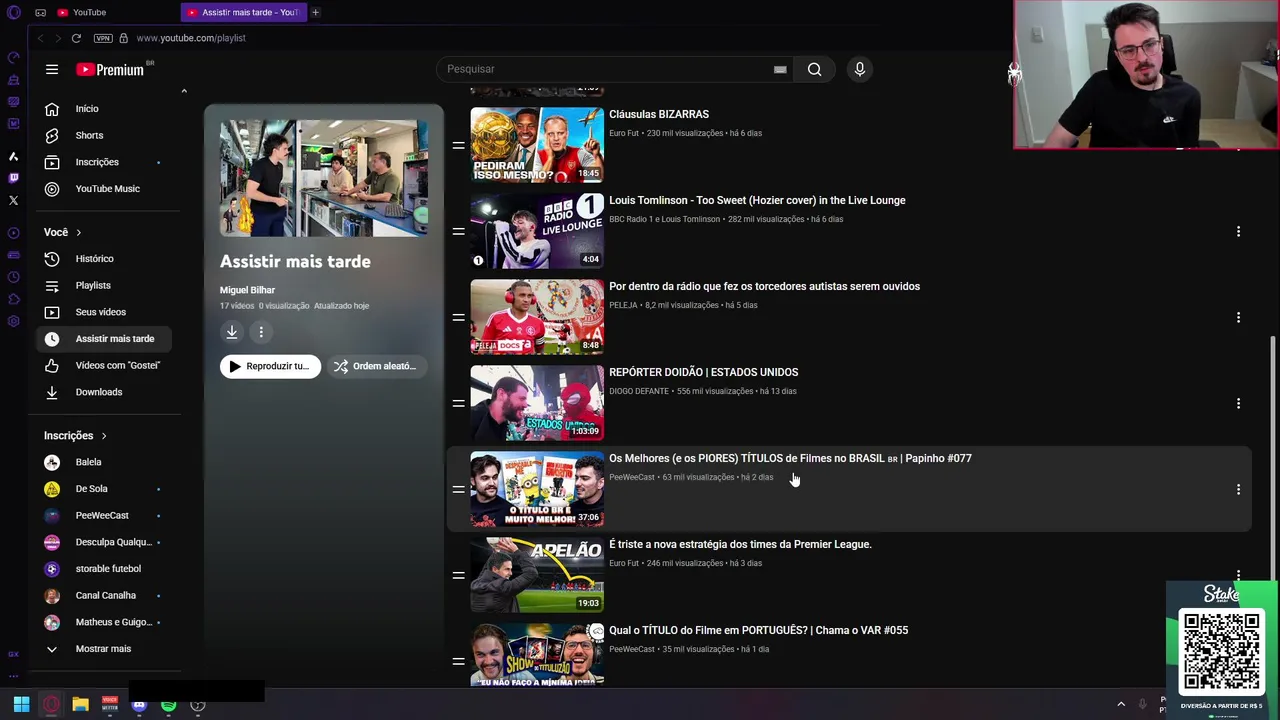
Task: Open options menu for Papinho #077 video
Action: pyautogui.click(x=1238, y=489)
